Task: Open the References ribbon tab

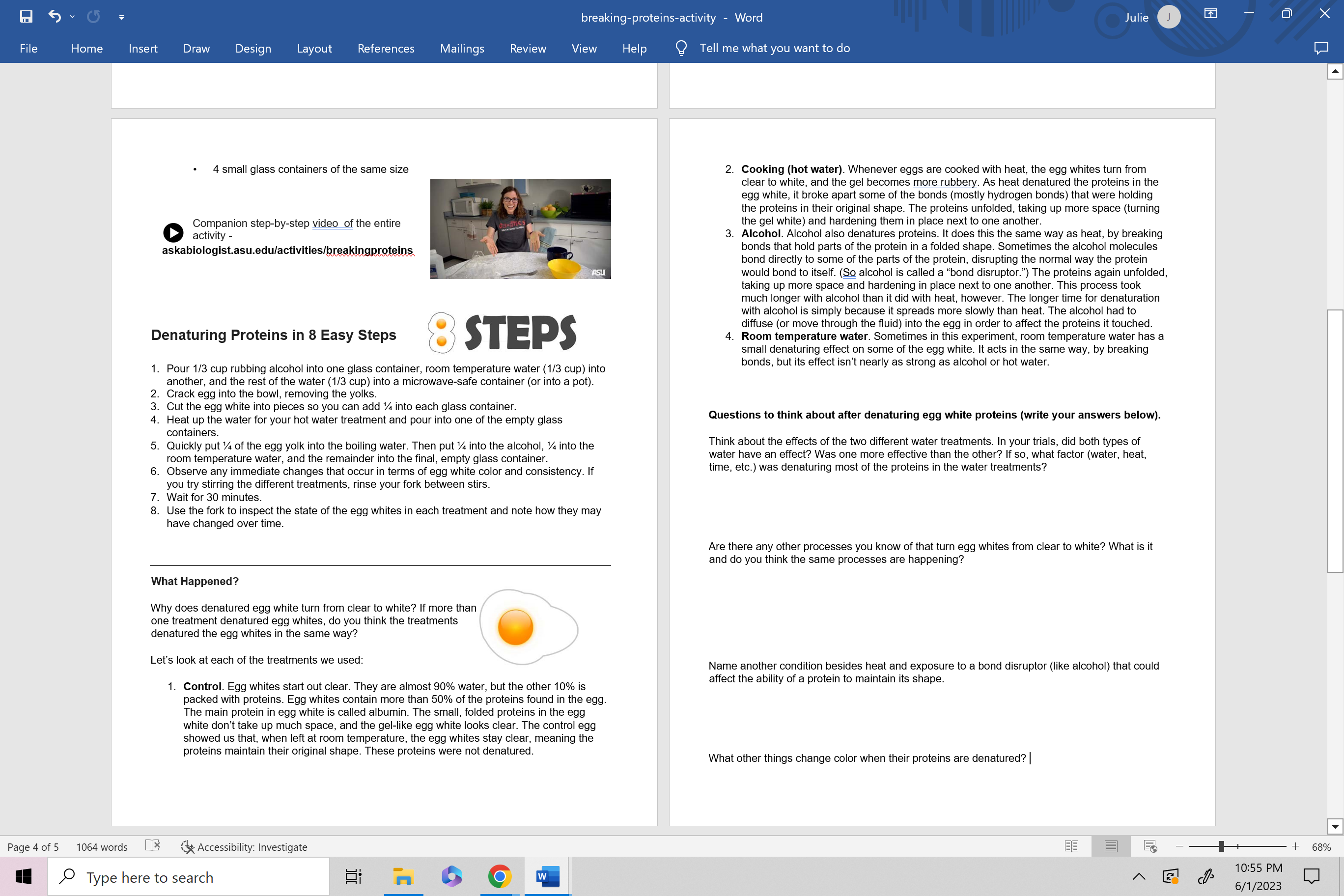Action: pos(386,49)
